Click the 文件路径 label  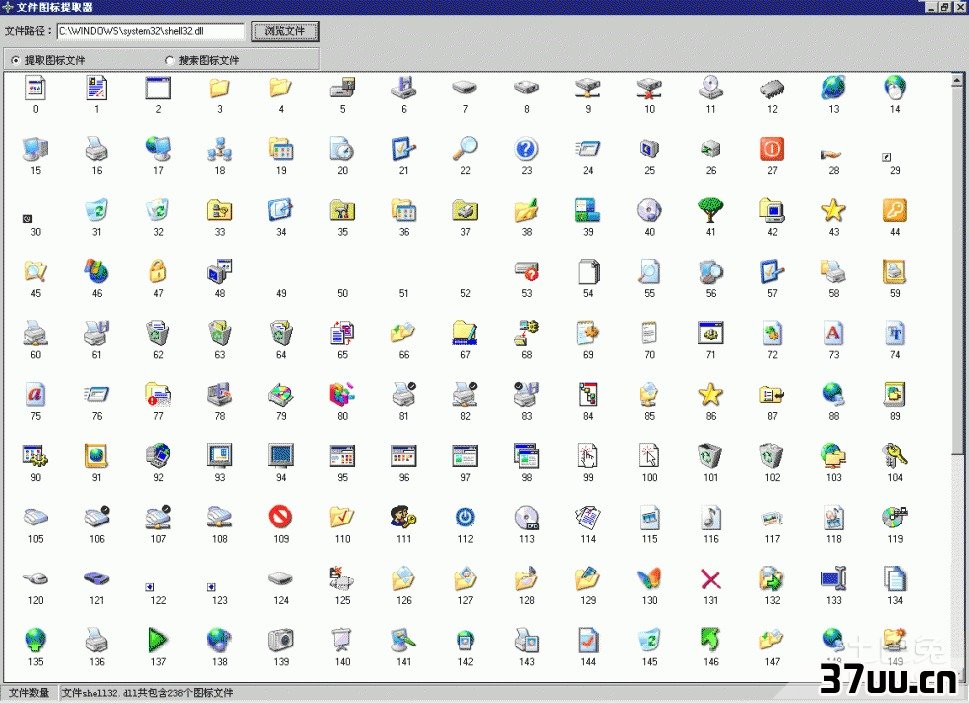(28, 31)
